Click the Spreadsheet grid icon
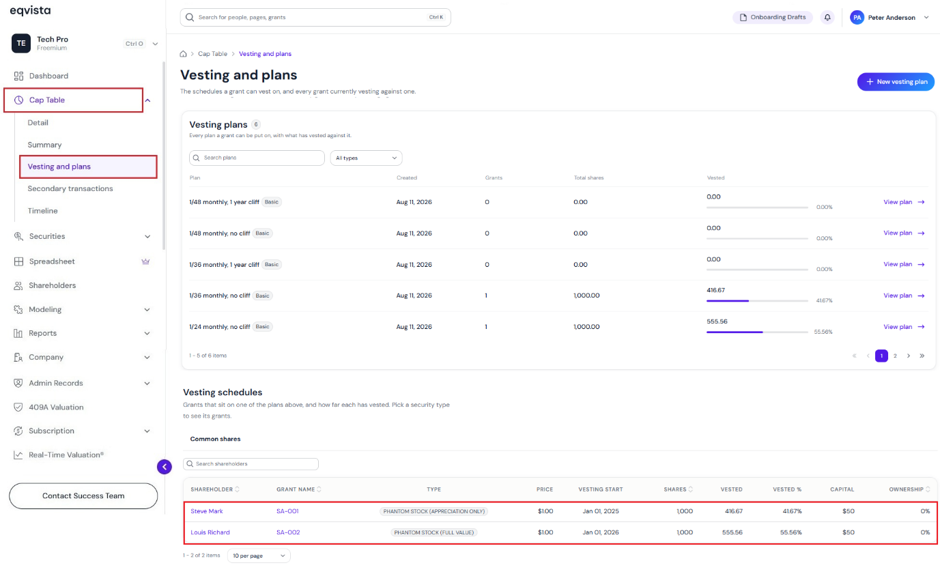 pos(19,262)
